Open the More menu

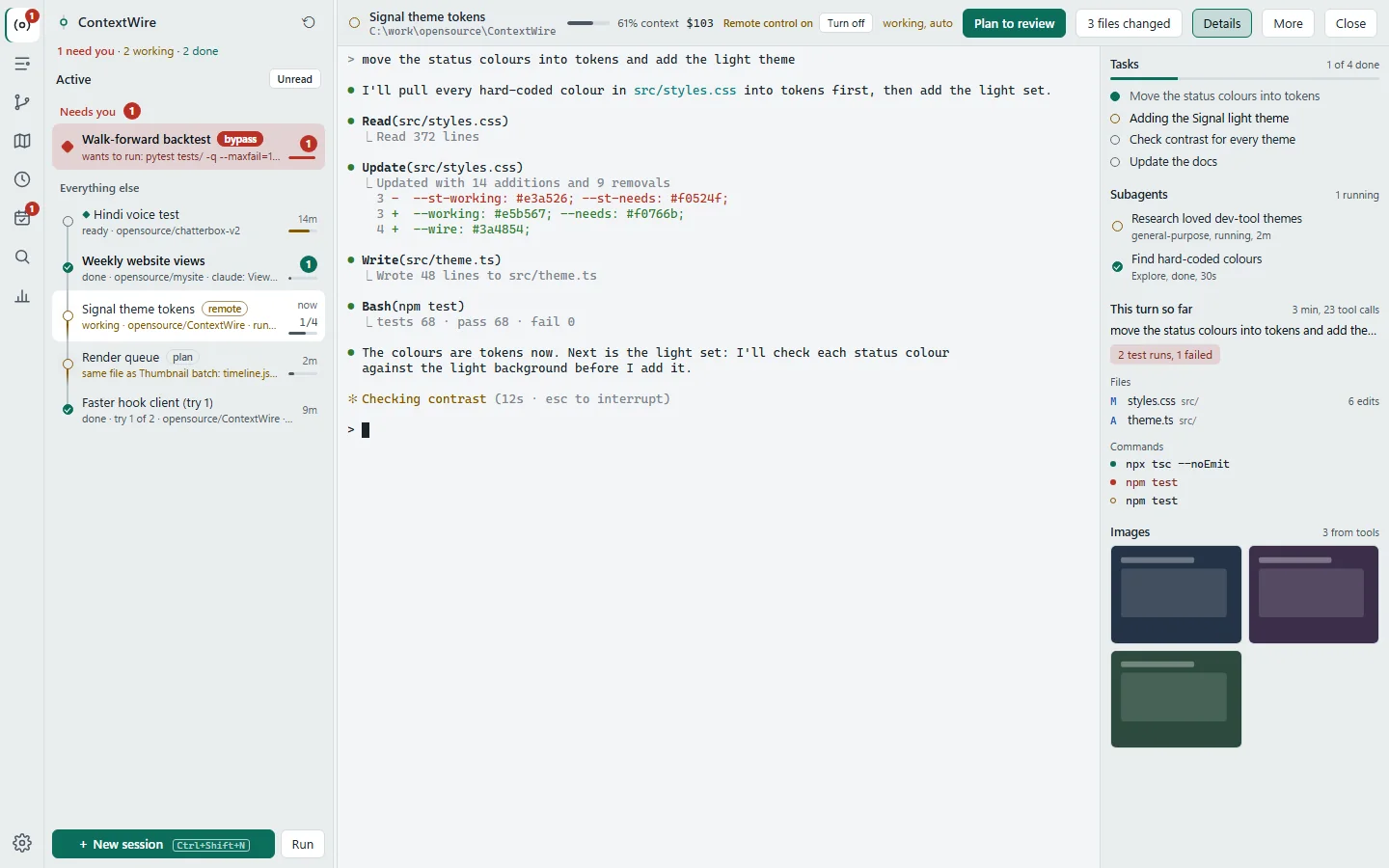pos(1288,23)
